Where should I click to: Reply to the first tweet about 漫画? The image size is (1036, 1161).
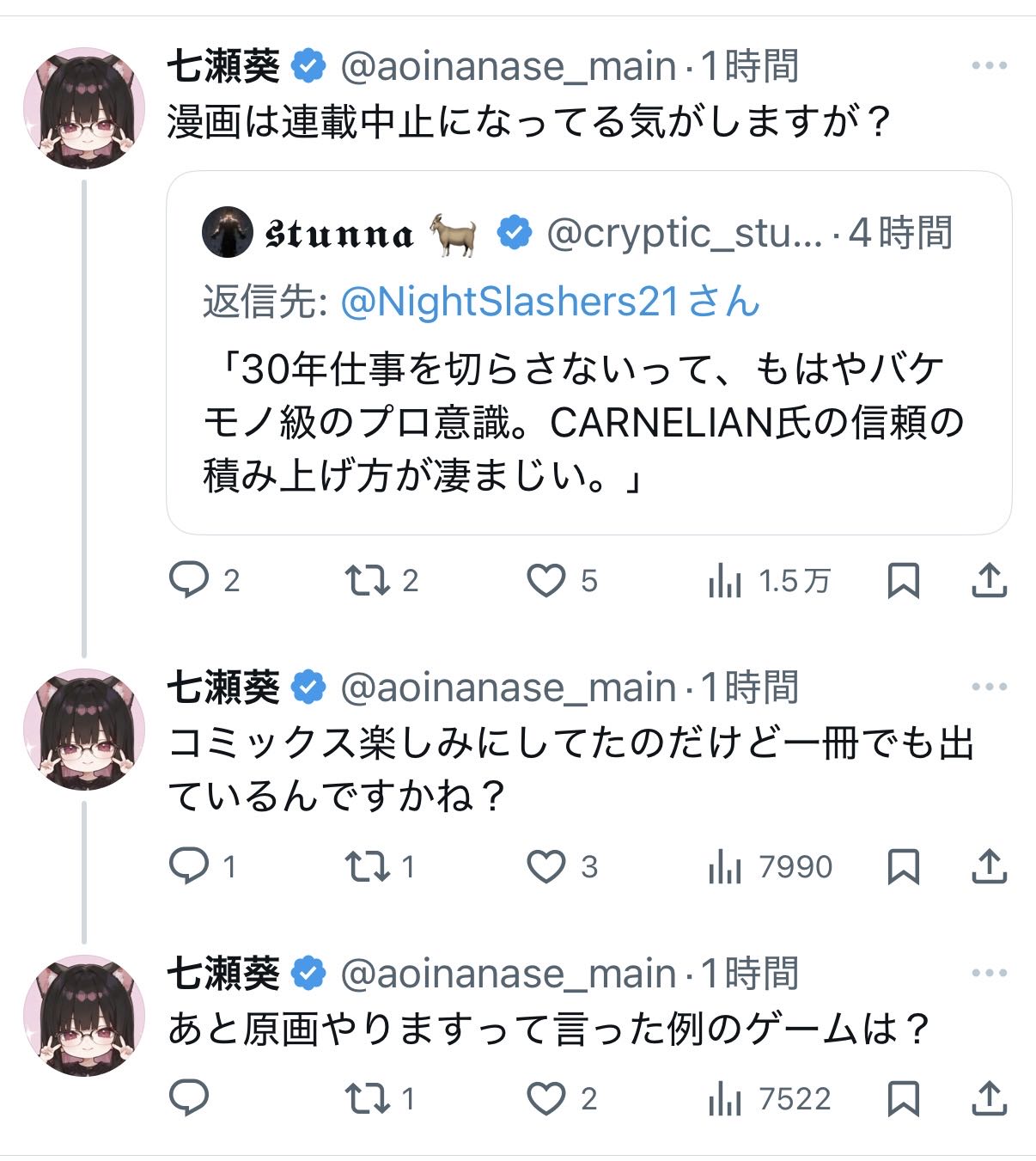pyautogui.click(x=189, y=580)
